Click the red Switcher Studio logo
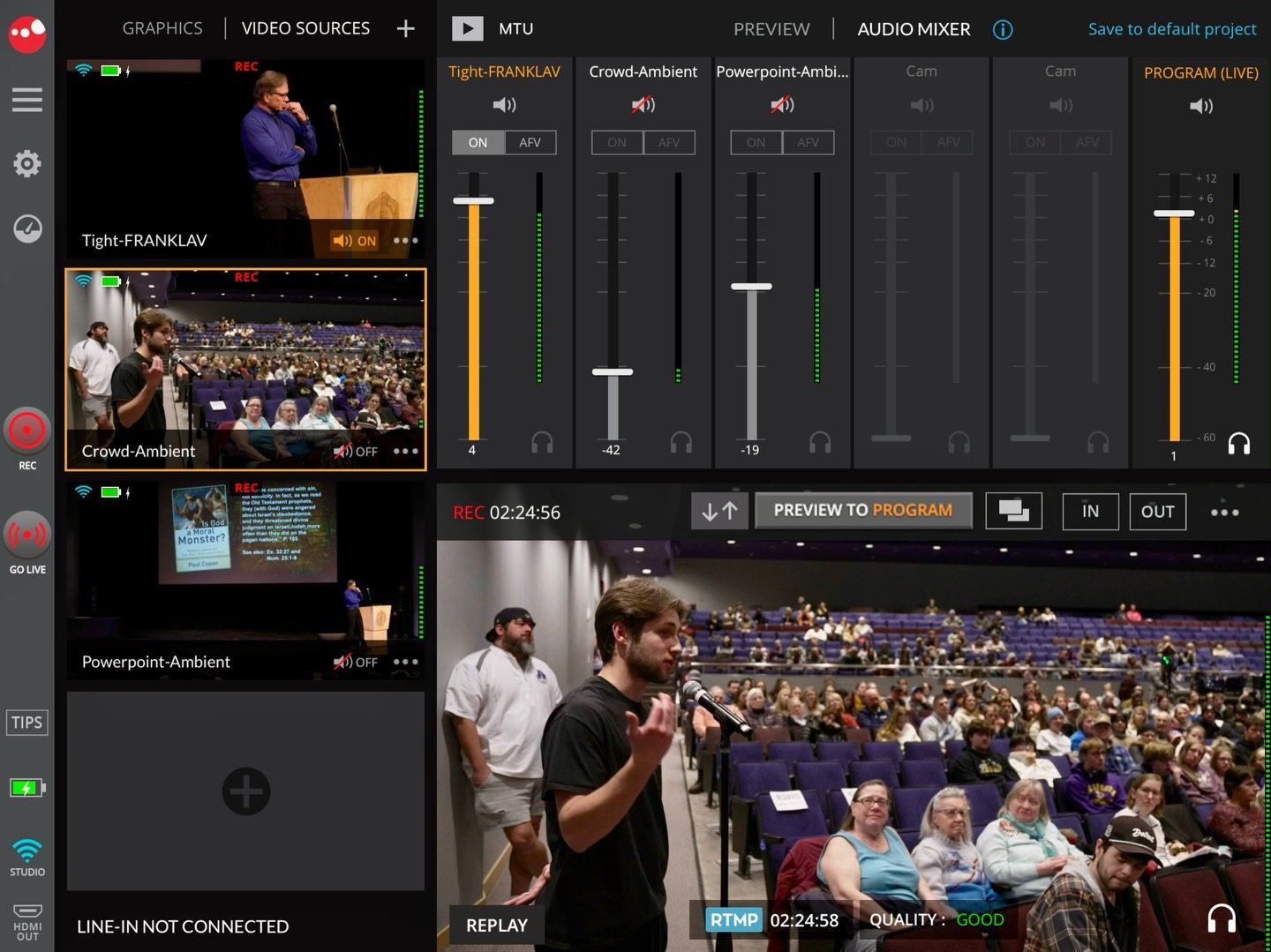The height and width of the screenshot is (952, 1271). tap(27, 33)
